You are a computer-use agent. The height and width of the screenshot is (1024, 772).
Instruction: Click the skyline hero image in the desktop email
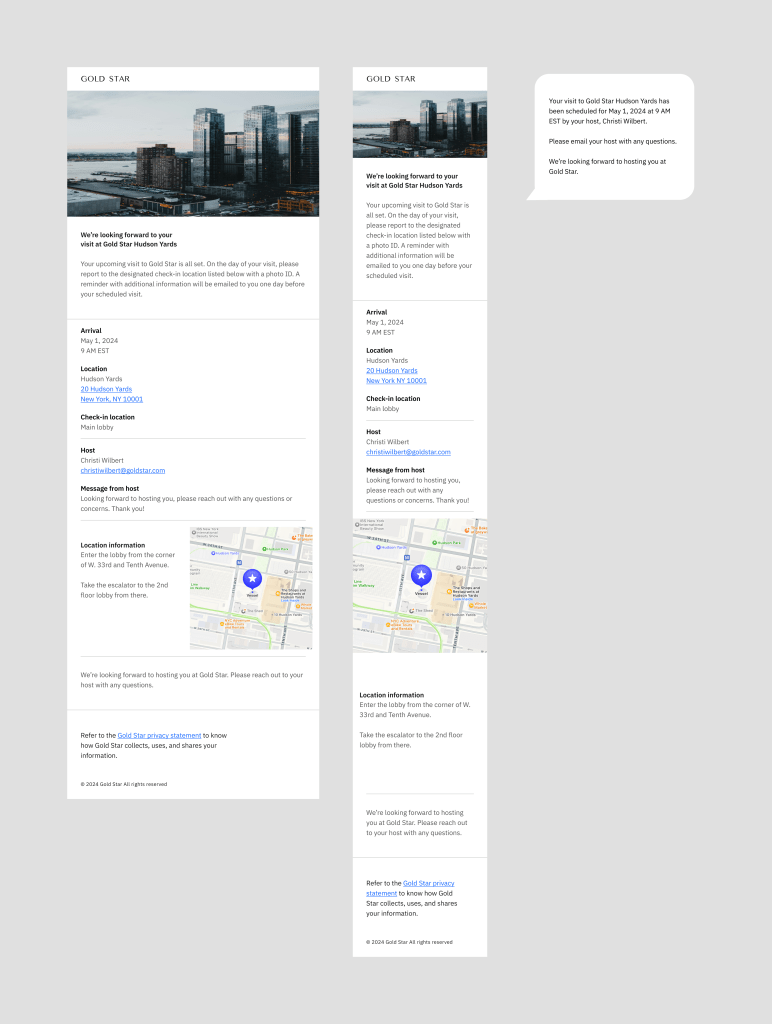[x=193, y=154]
